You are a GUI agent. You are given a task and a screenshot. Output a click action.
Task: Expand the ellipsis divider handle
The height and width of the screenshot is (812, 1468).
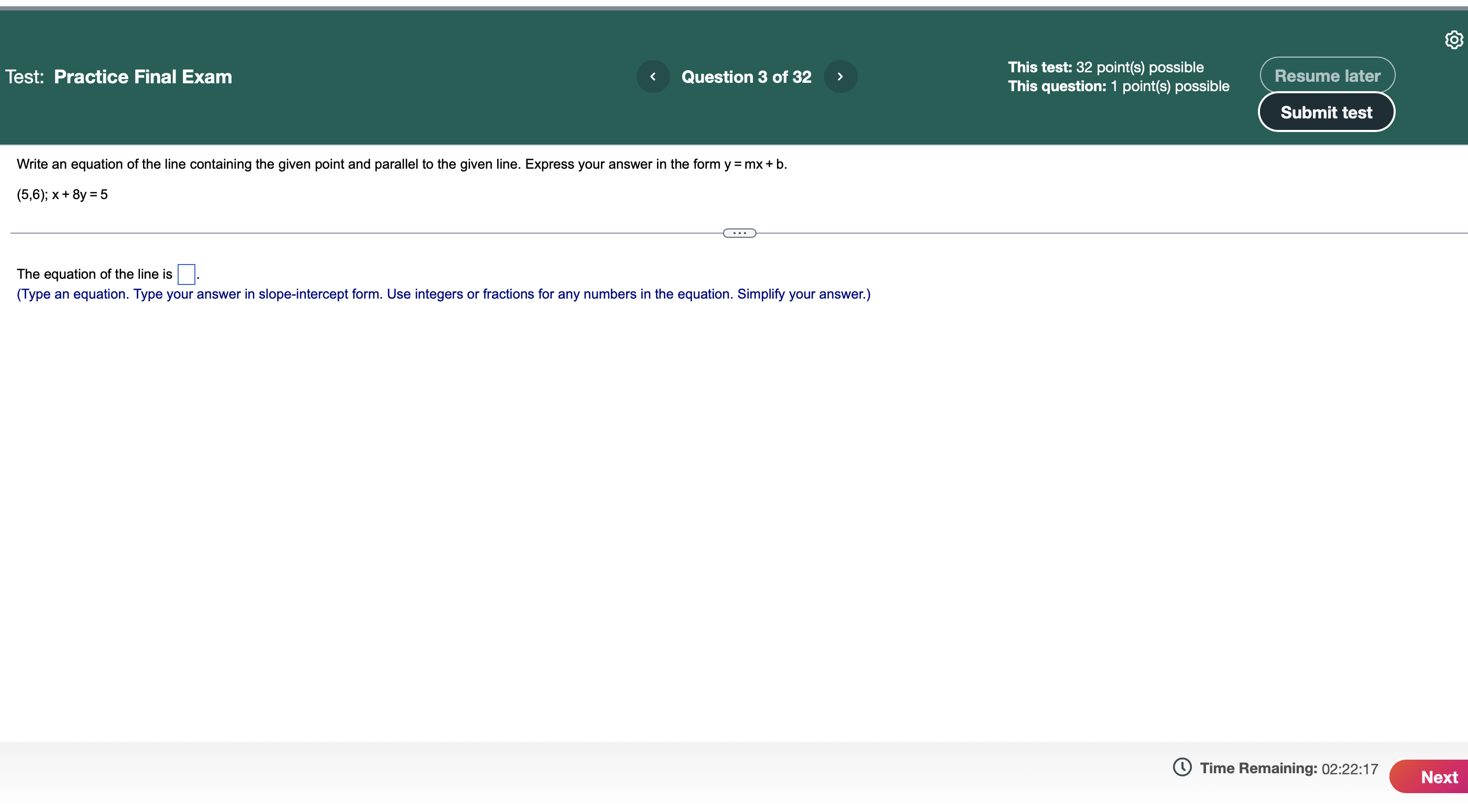point(739,233)
